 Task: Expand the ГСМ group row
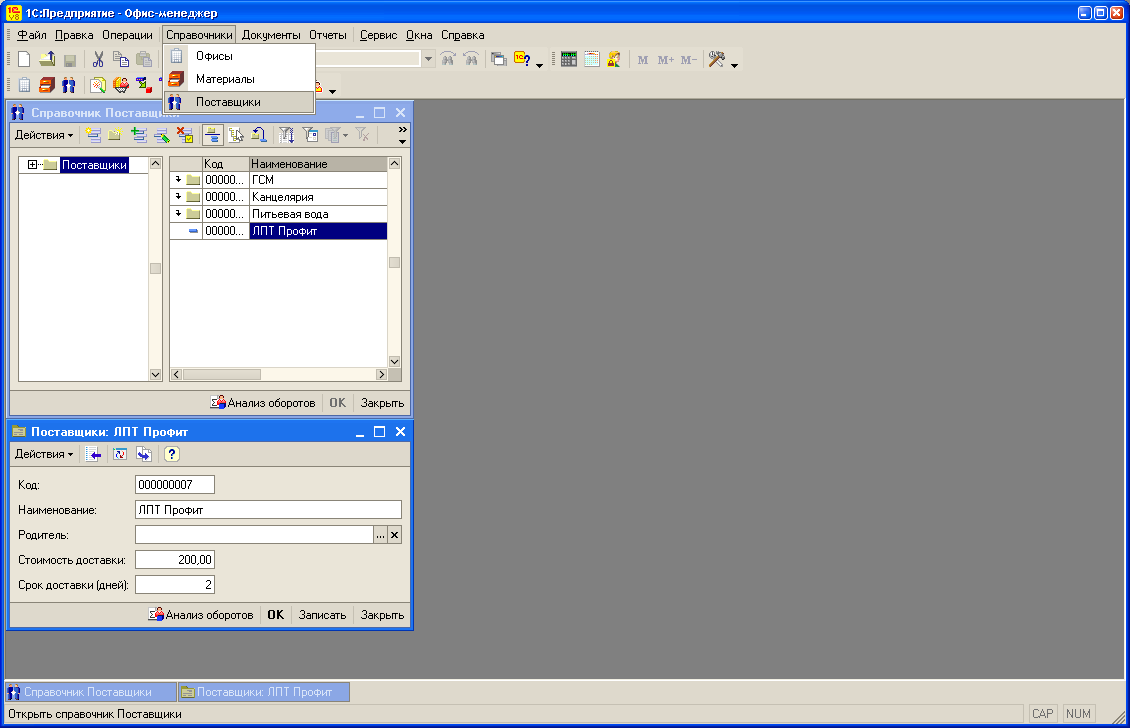pyautogui.click(x=178, y=179)
